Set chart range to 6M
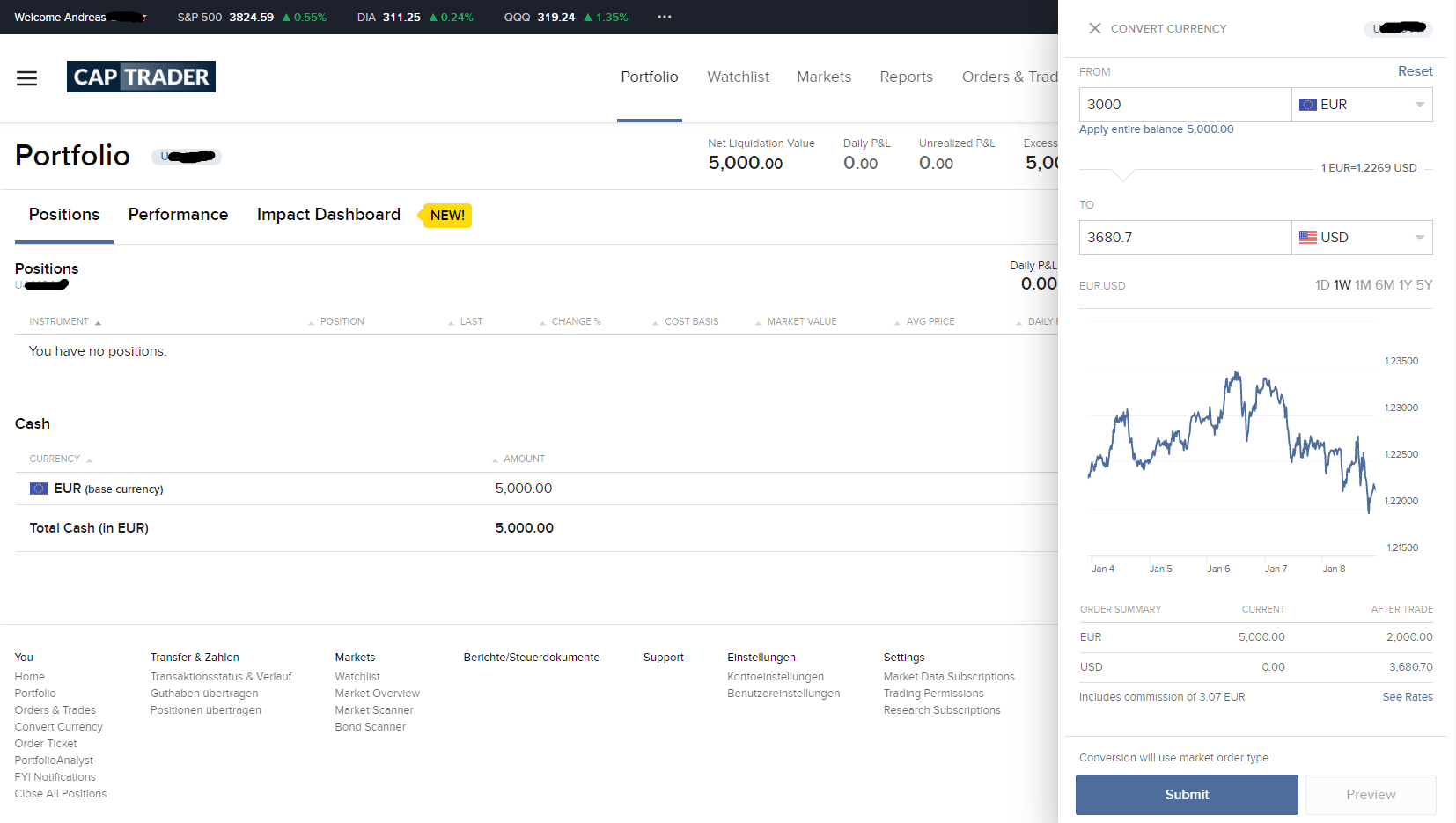This screenshot has width=1456, height=823. [1385, 285]
